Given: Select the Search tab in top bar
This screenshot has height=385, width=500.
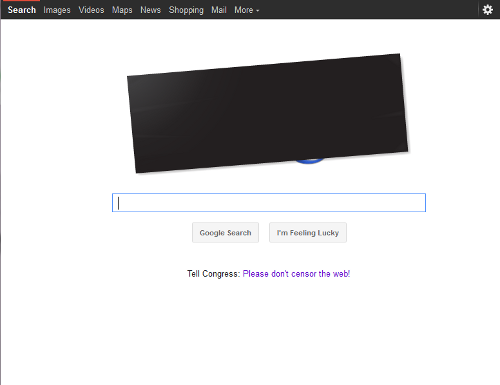Looking at the screenshot, I should 22,10.
